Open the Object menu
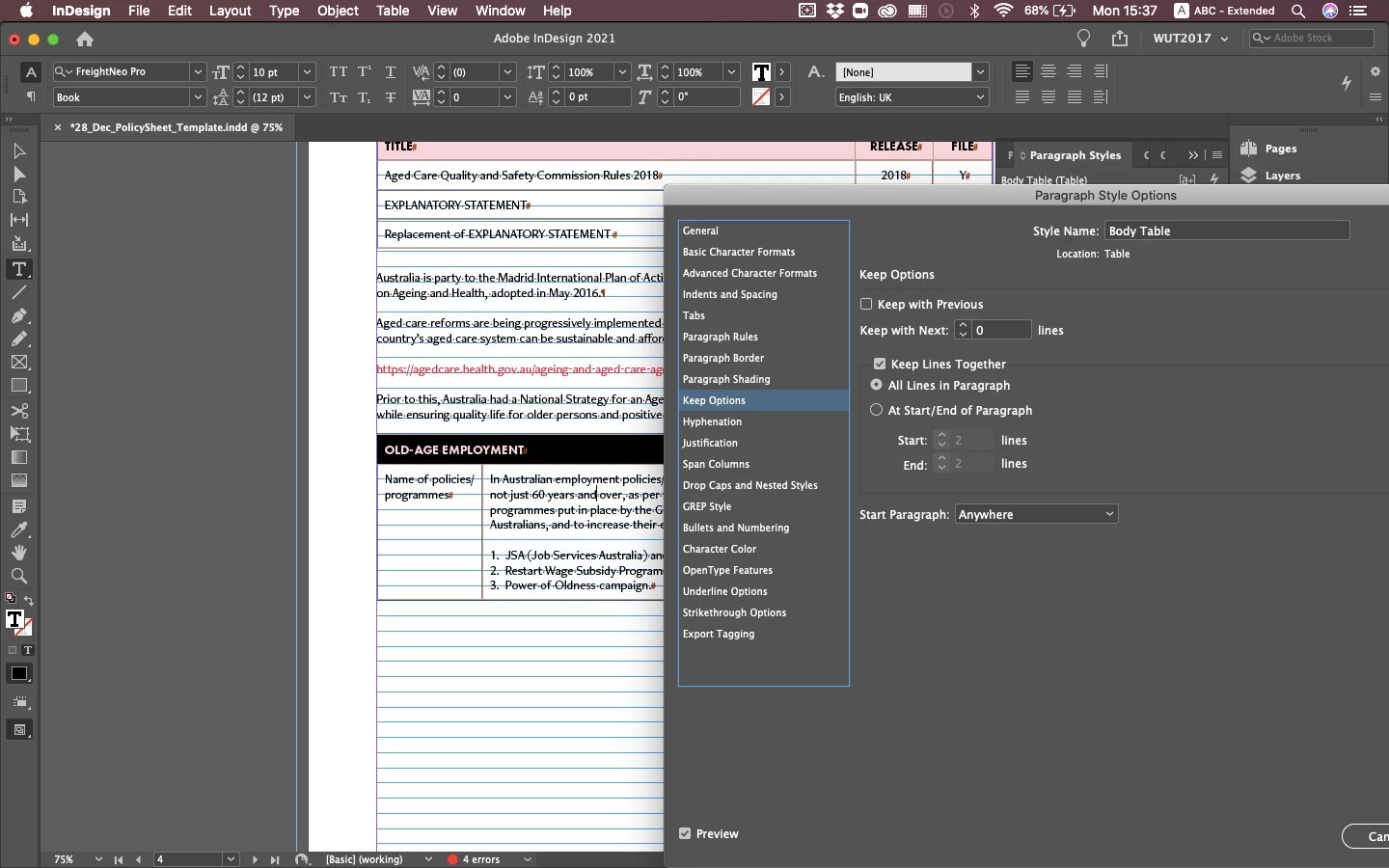 [338, 11]
